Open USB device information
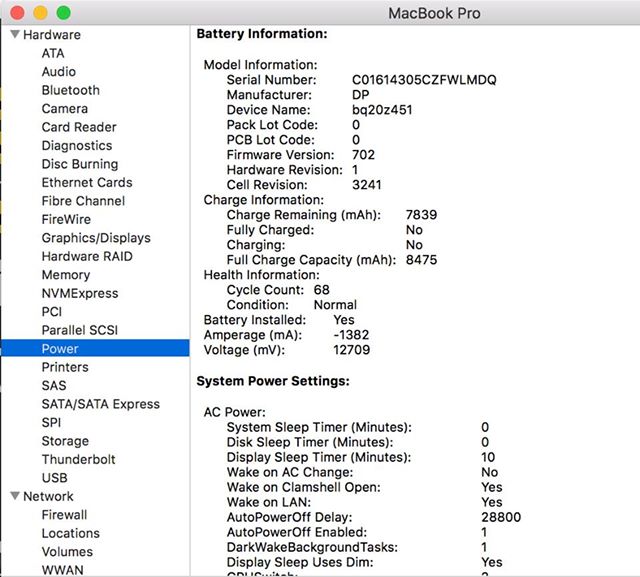This screenshot has height=577, width=640. (x=55, y=478)
